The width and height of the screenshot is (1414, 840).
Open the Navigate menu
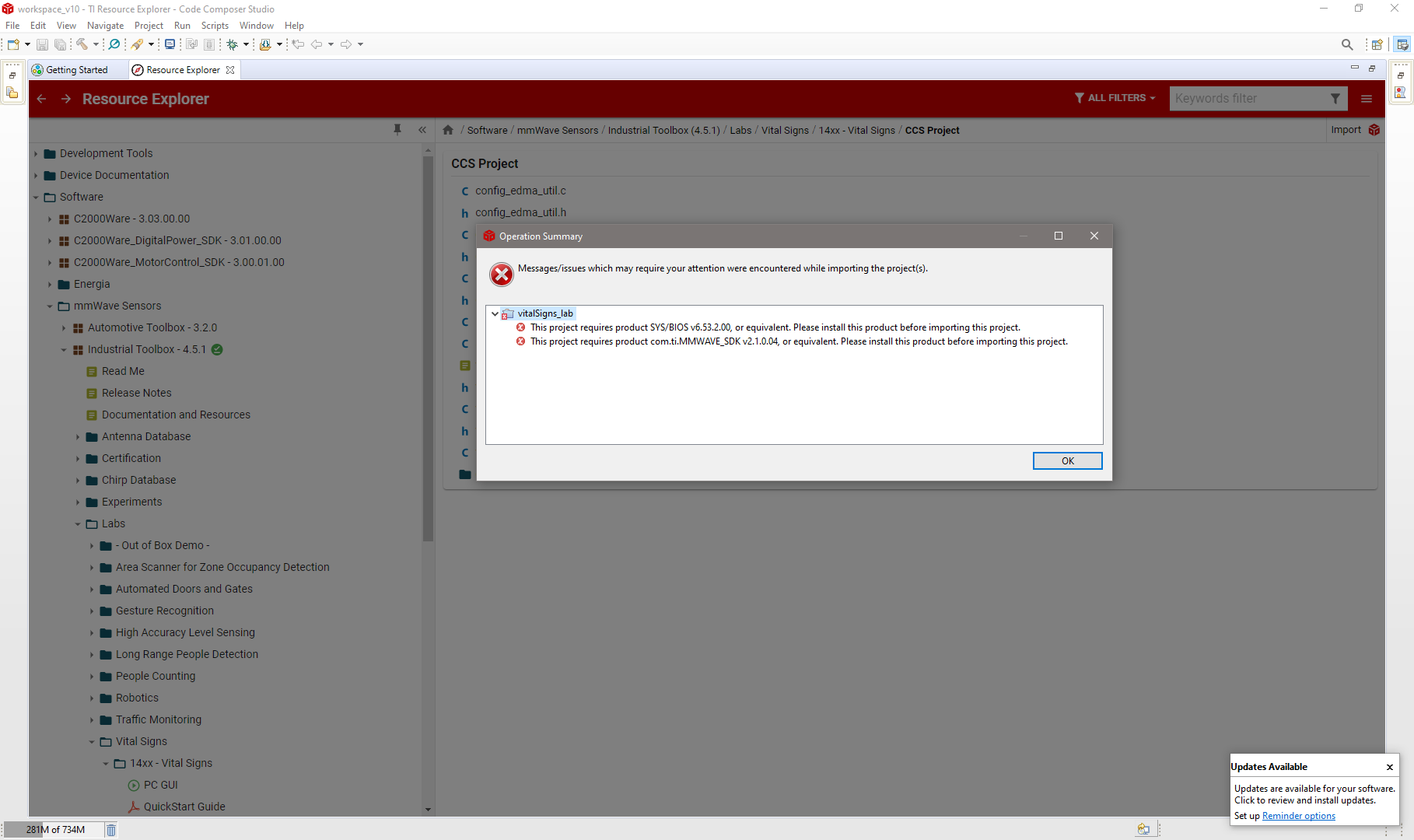tap(105, 26)
